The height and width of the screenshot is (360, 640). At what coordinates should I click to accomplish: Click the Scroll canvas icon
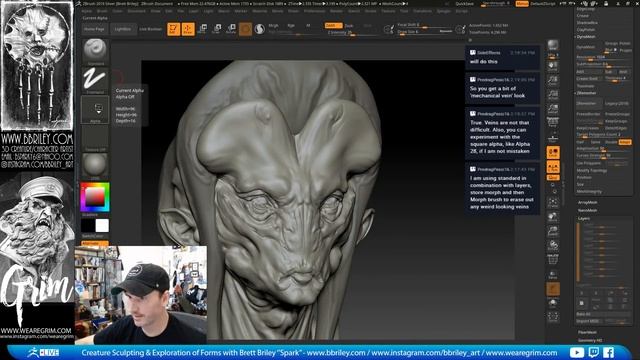coord(553,66)
